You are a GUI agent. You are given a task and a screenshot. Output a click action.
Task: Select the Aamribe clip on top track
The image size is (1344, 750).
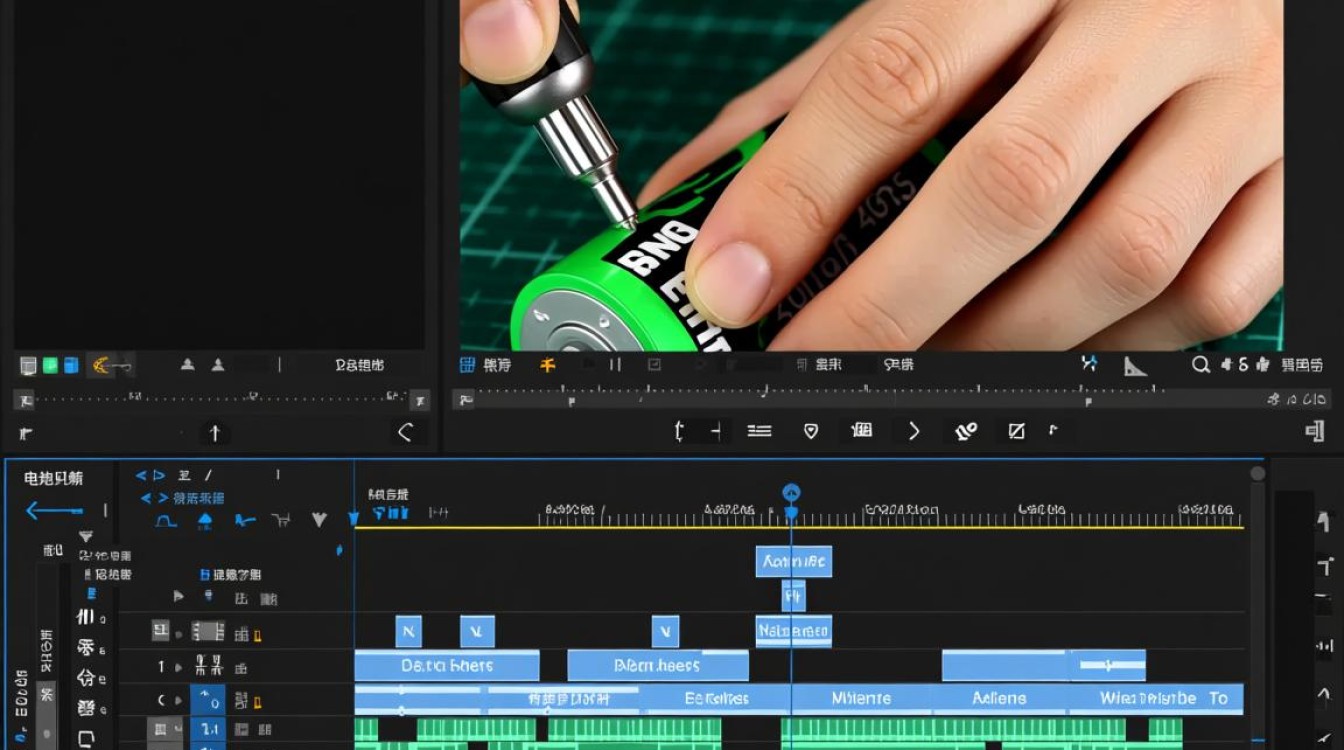click(794, 562)
